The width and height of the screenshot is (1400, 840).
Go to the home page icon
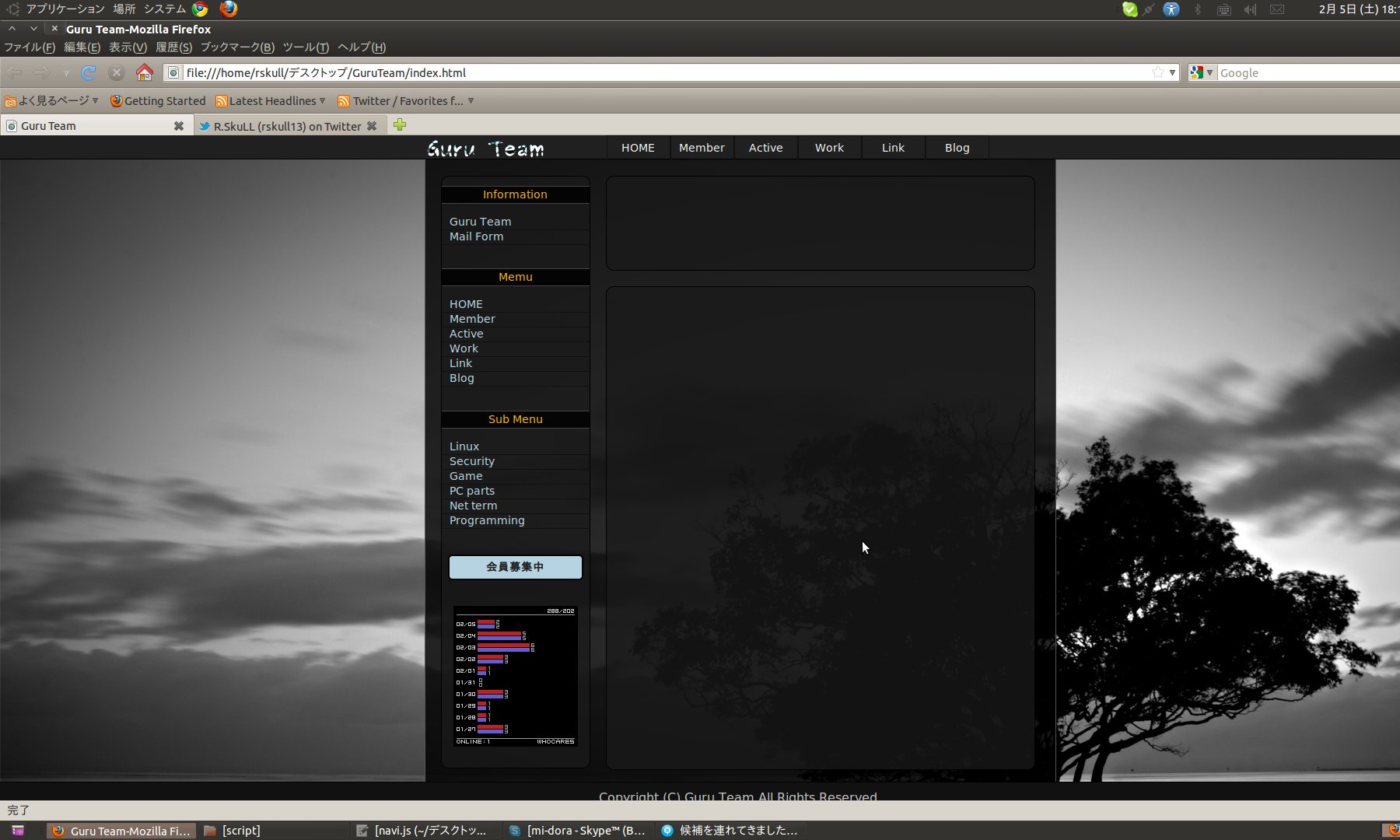click(145, 72)
